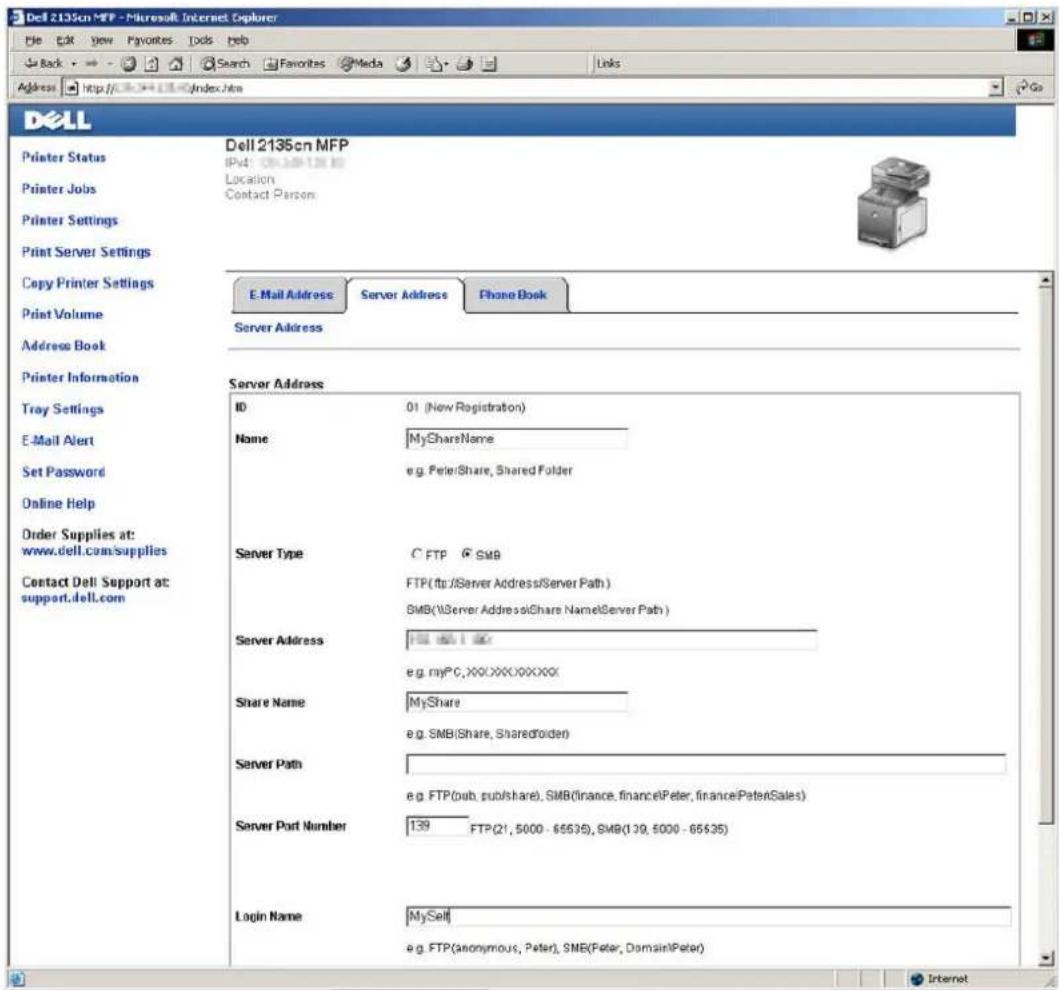Click the Login Name field containing MySelf
Image resolution: width=1059 pixels, height=990 pixels.
(x=708, y=916)
